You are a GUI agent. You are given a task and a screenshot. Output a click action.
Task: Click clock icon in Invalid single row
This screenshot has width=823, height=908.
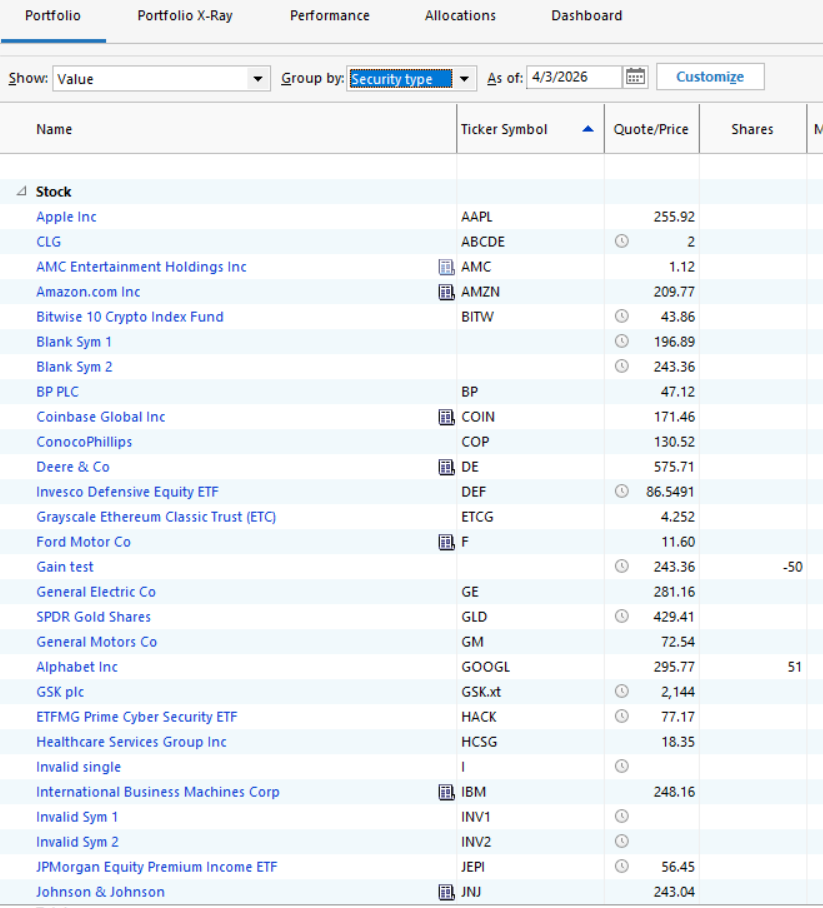621,766
